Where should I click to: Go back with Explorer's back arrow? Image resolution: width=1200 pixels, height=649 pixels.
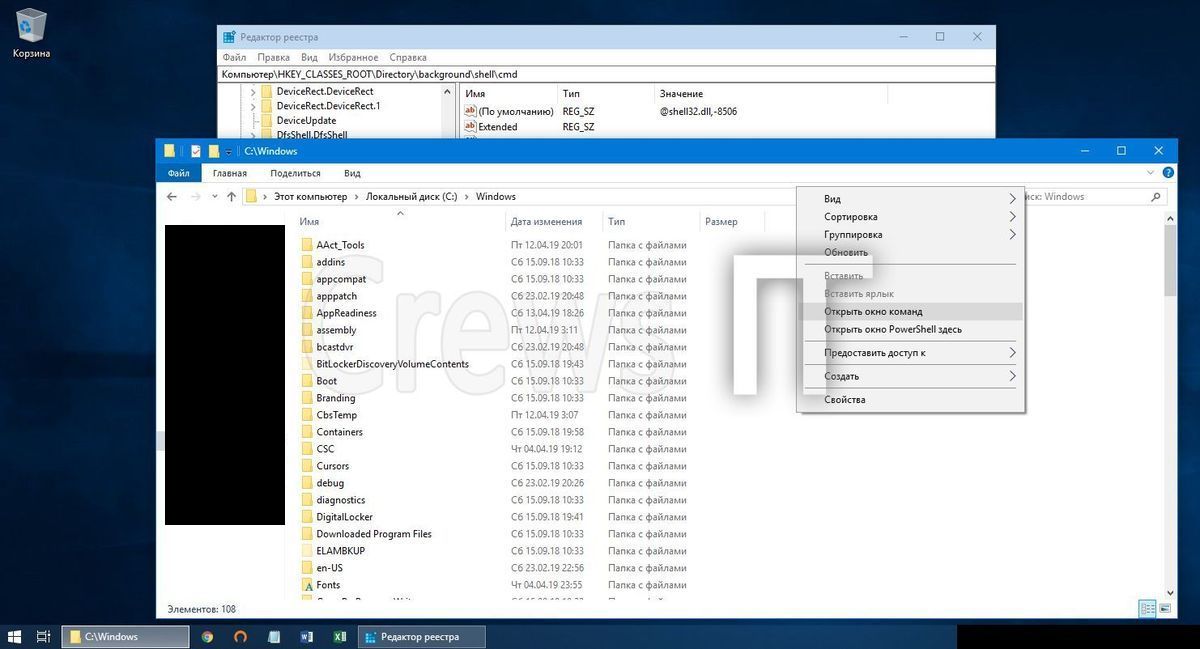click(x=172, y=197)
